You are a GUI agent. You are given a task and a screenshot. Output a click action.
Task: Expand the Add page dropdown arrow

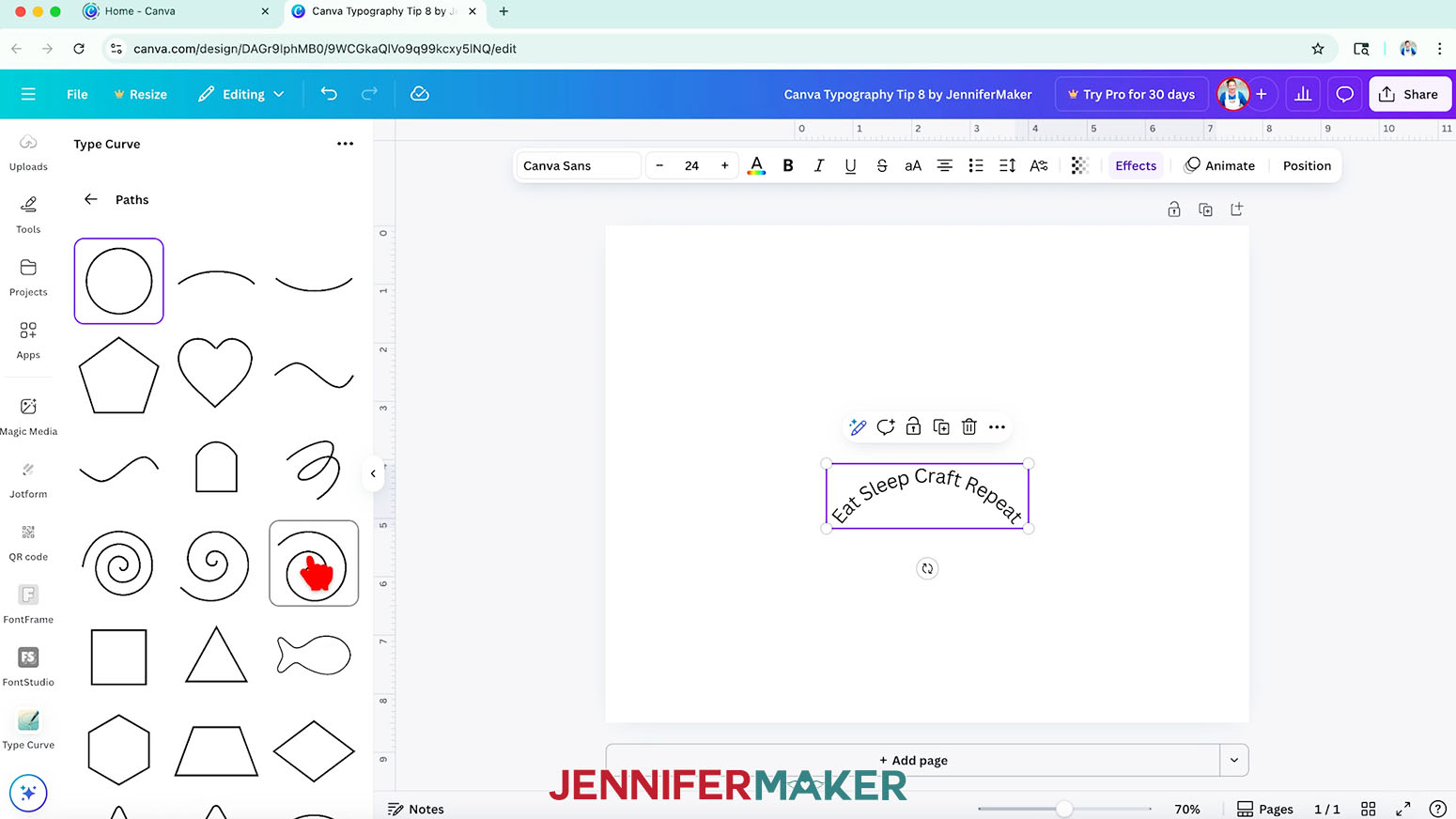tap(1234, 760)
